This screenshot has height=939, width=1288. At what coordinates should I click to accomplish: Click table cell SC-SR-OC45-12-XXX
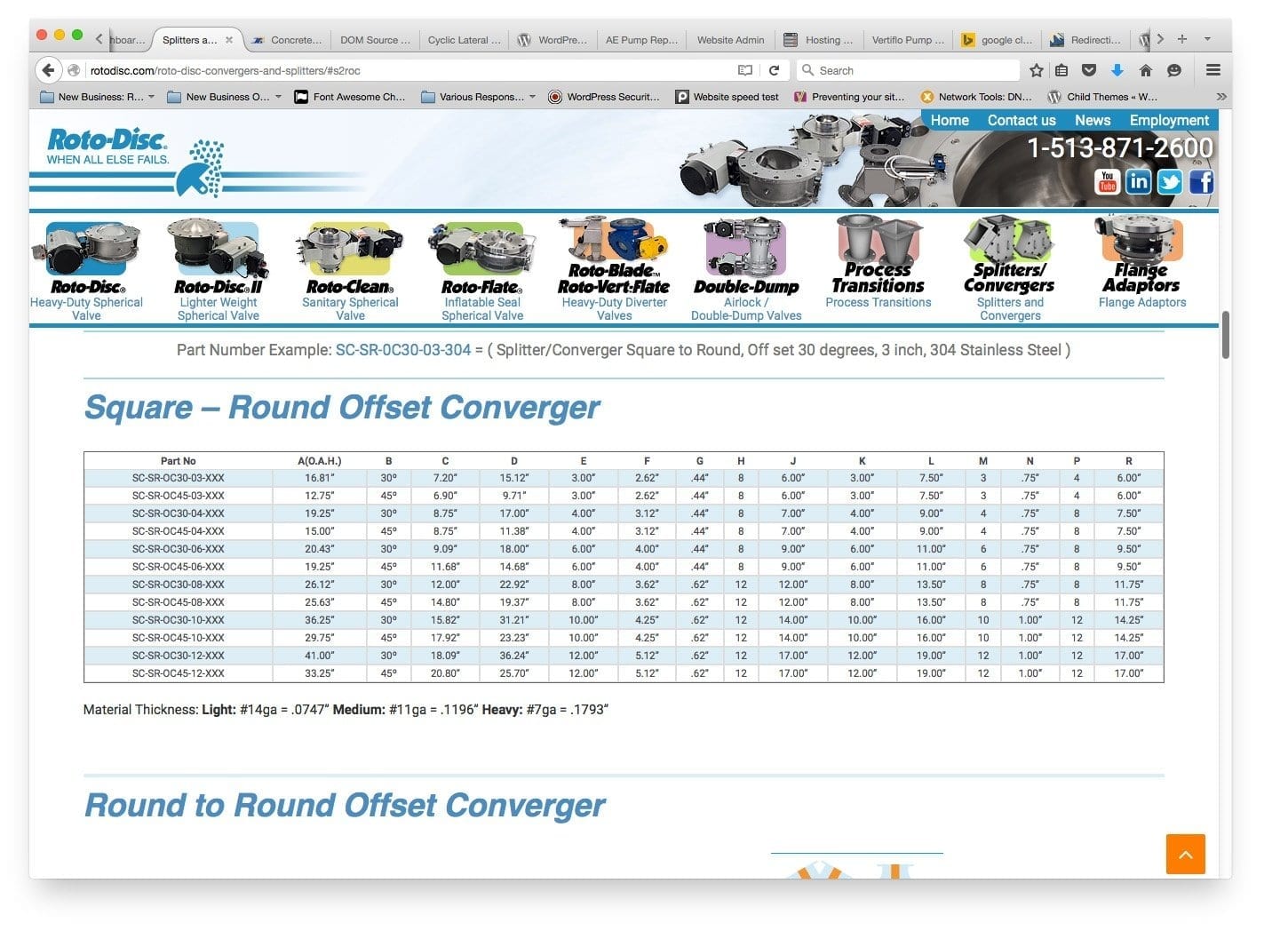179,673
